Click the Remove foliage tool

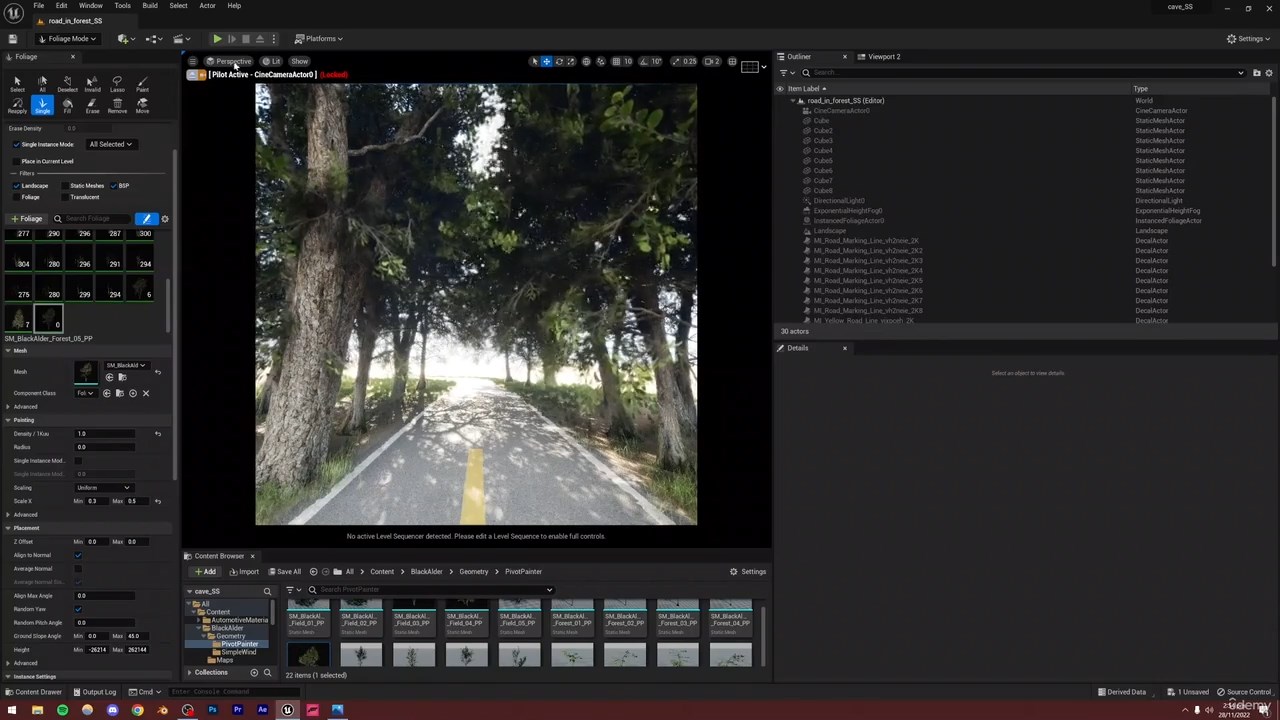(x=117, y=106)
